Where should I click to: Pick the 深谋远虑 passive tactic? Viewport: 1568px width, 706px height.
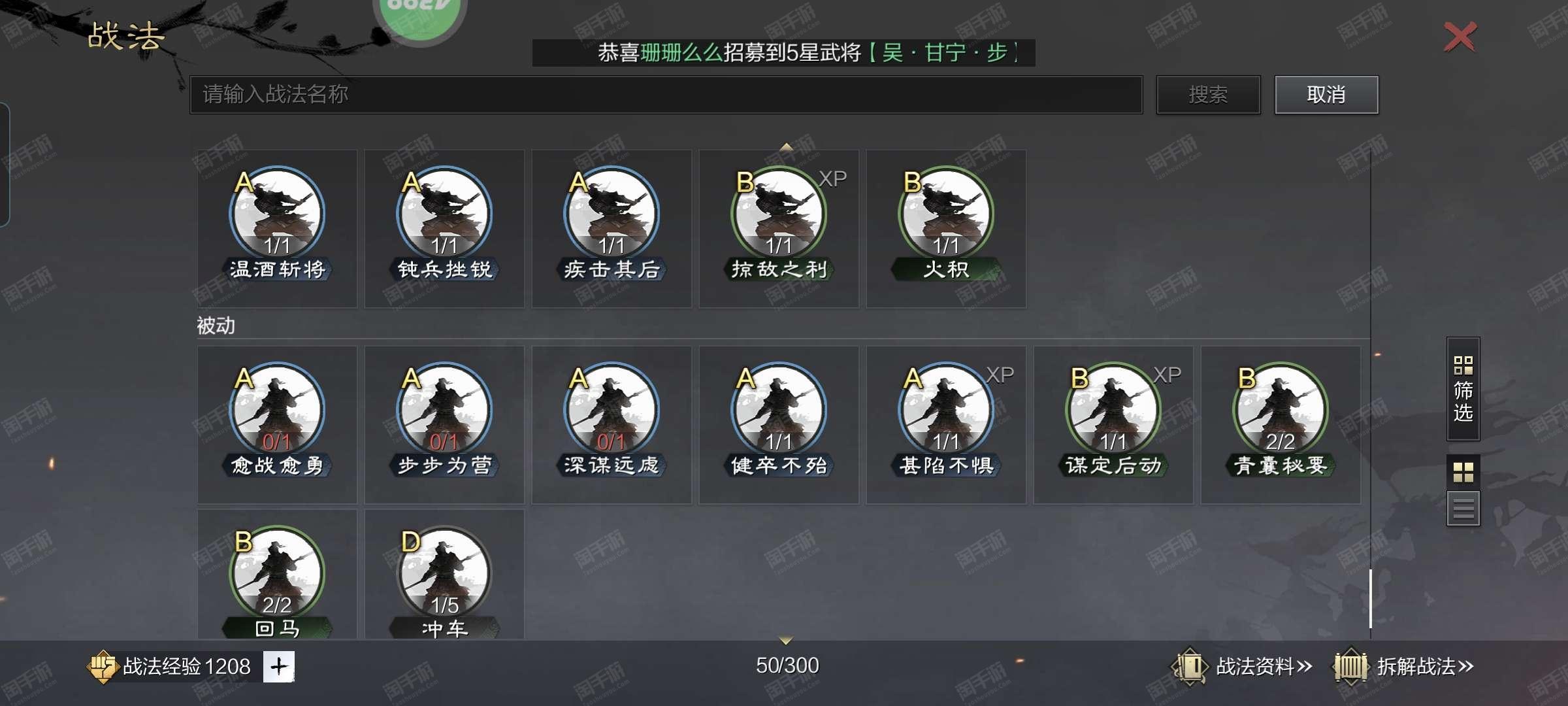pos(612,424)
